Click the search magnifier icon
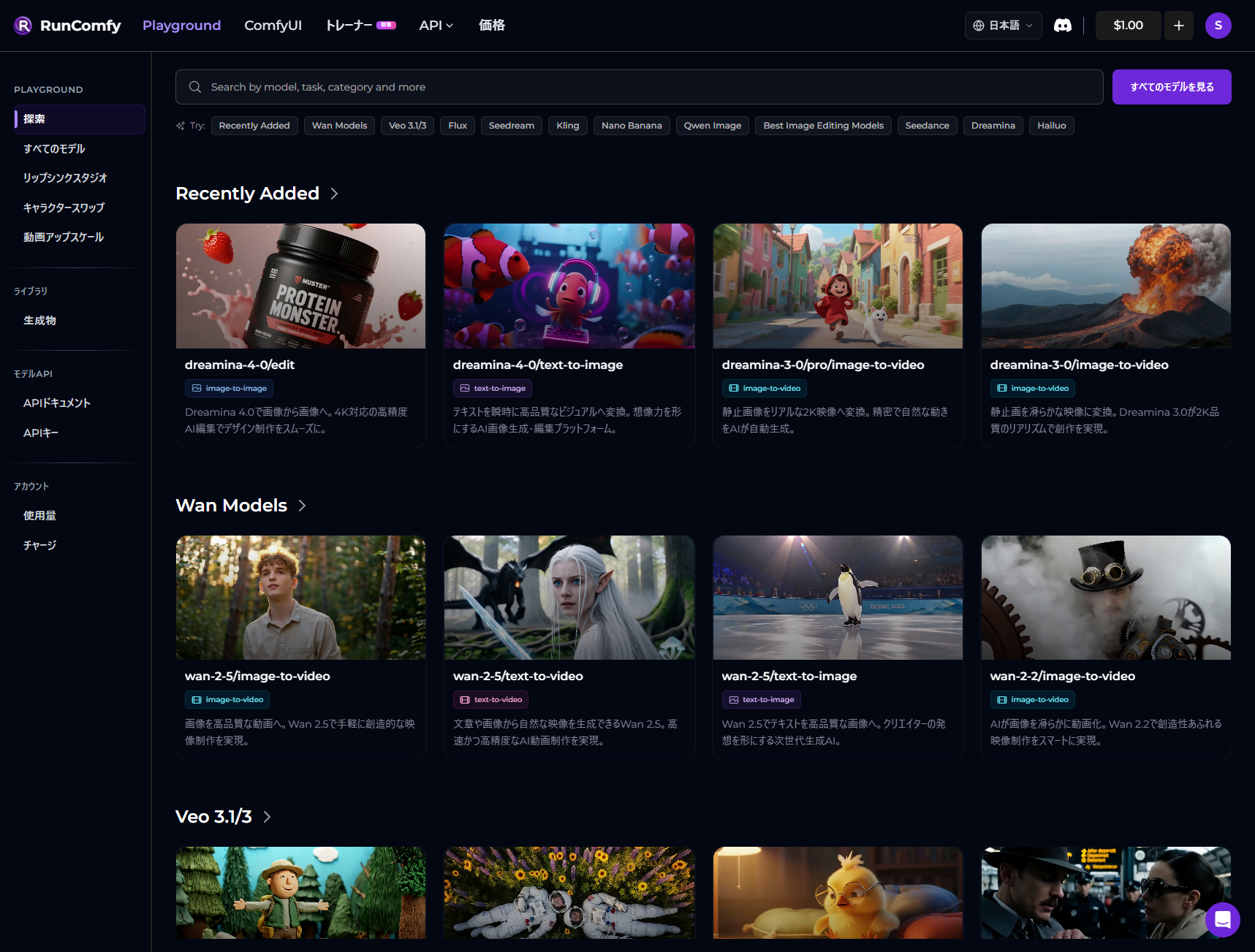The image size is (1255, 952). tap(195, 87)
